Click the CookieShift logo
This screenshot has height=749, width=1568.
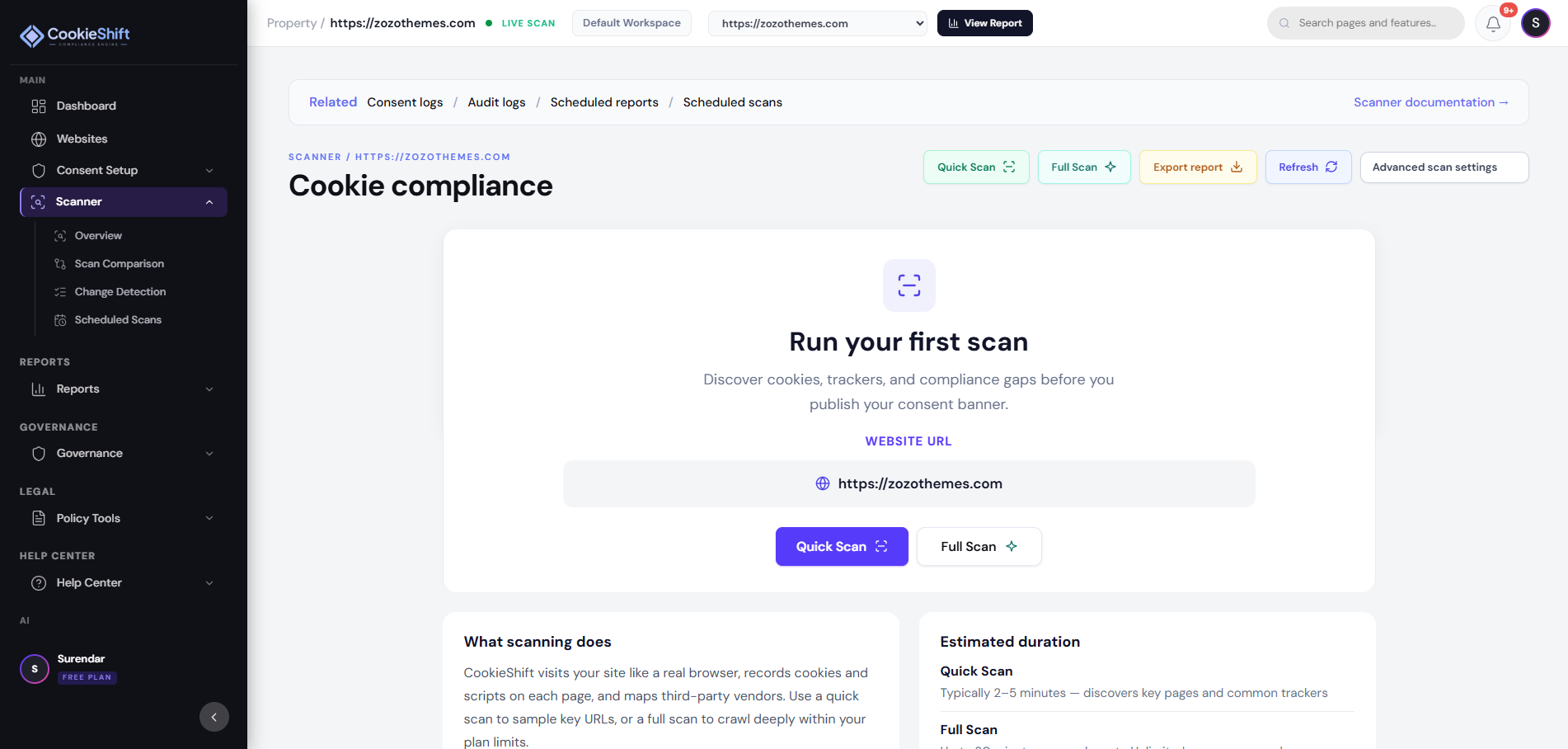coord(74,35)
